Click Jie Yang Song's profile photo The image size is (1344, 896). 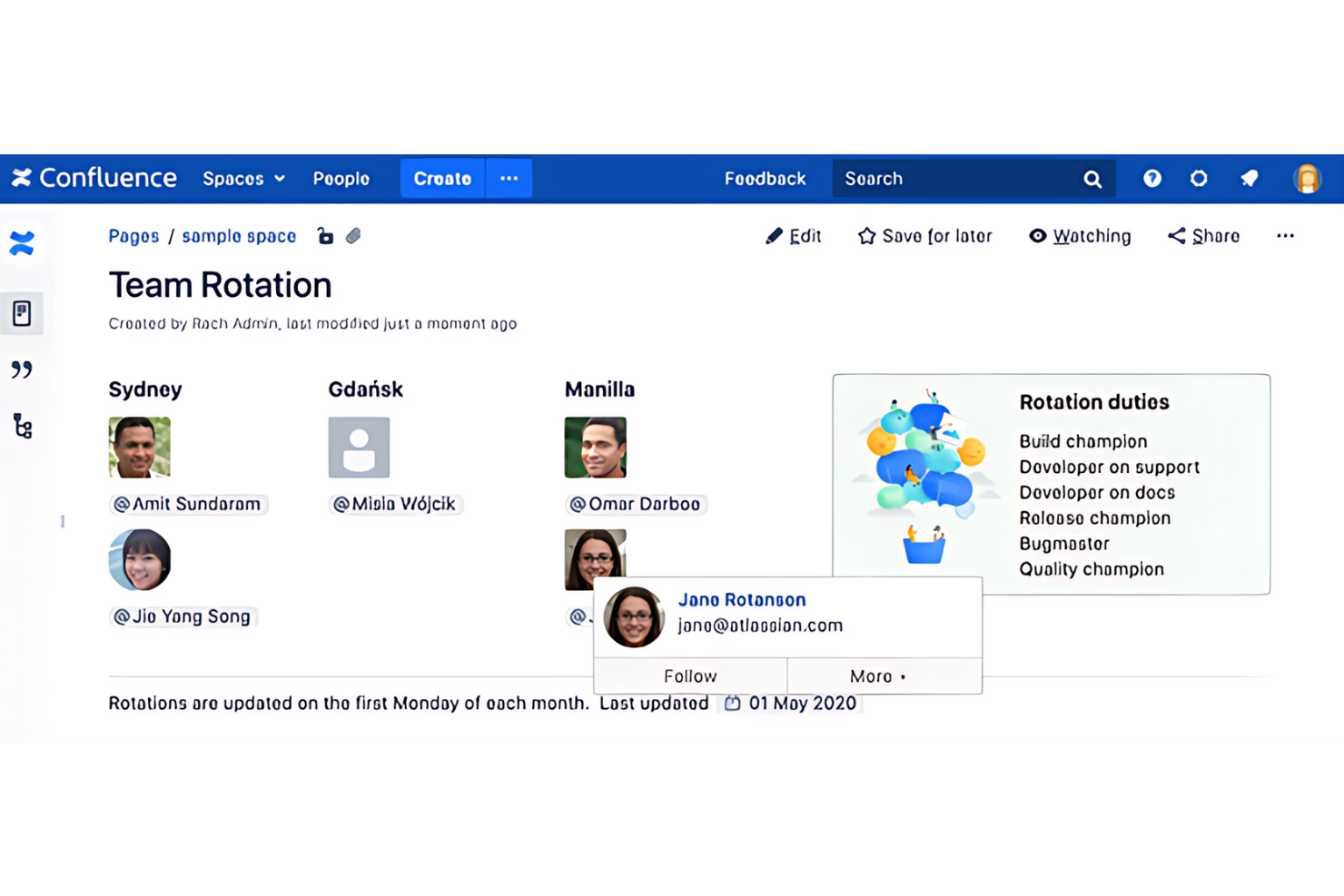[x=139, y=560]
